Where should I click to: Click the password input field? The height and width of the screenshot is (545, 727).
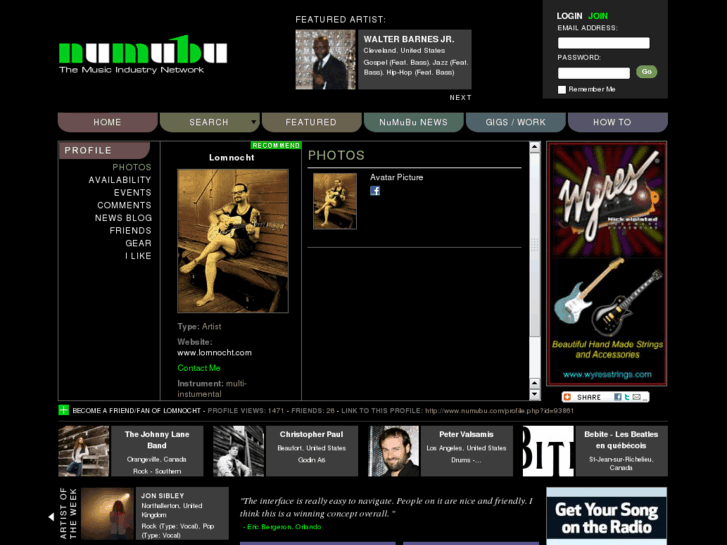point(593,73)
